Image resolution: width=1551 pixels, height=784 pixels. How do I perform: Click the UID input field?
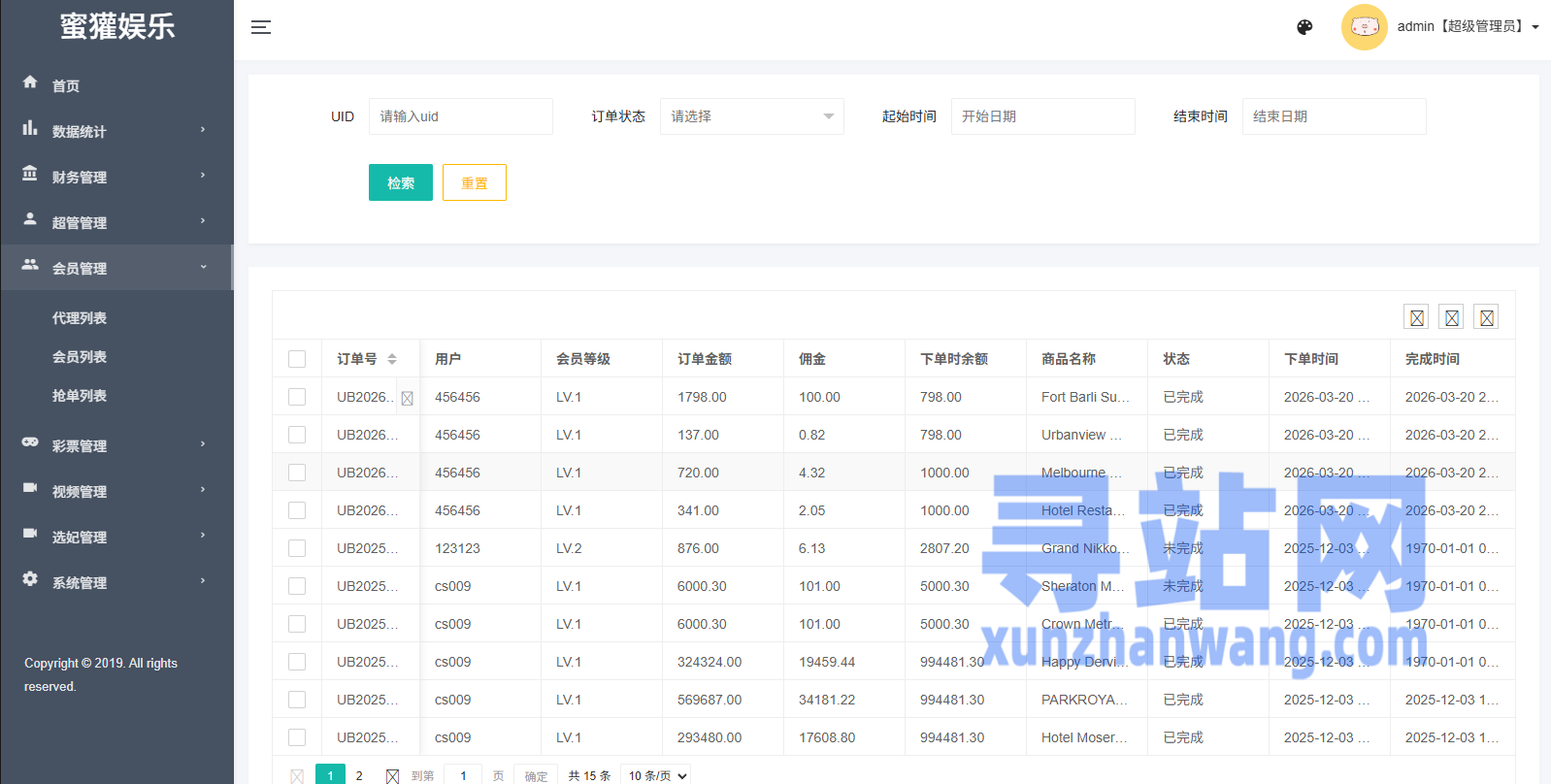click(460, 116)
